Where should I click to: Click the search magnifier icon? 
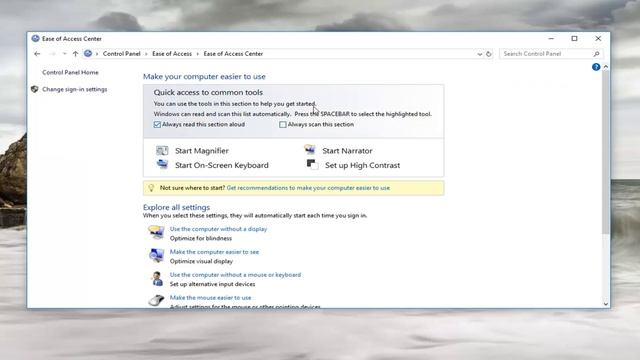click(x=596, y=54)
